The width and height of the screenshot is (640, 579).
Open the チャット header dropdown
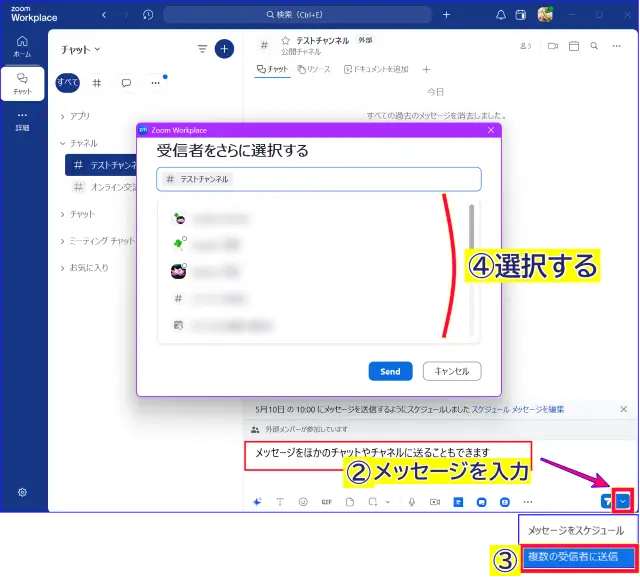click(x=80, y=49)
